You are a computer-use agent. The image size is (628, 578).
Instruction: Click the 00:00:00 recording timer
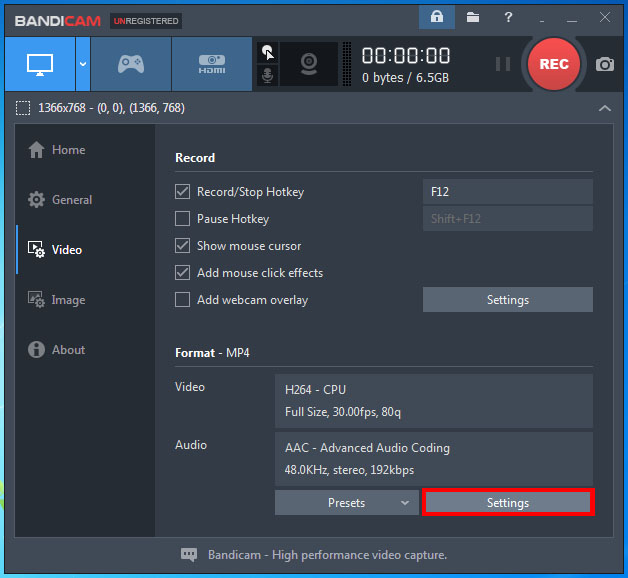point(406,55)
